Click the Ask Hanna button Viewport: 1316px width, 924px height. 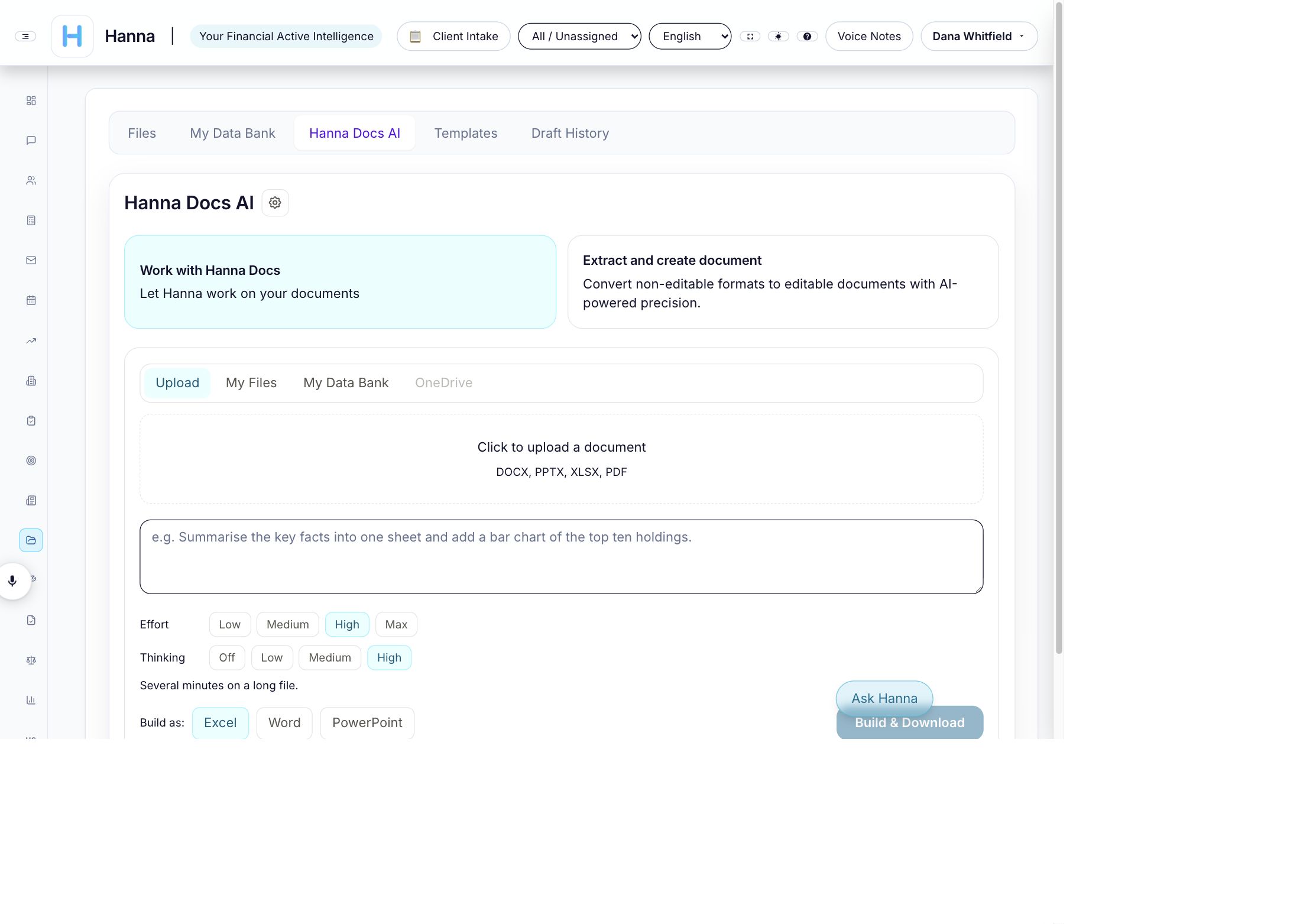tap(884, 698)
